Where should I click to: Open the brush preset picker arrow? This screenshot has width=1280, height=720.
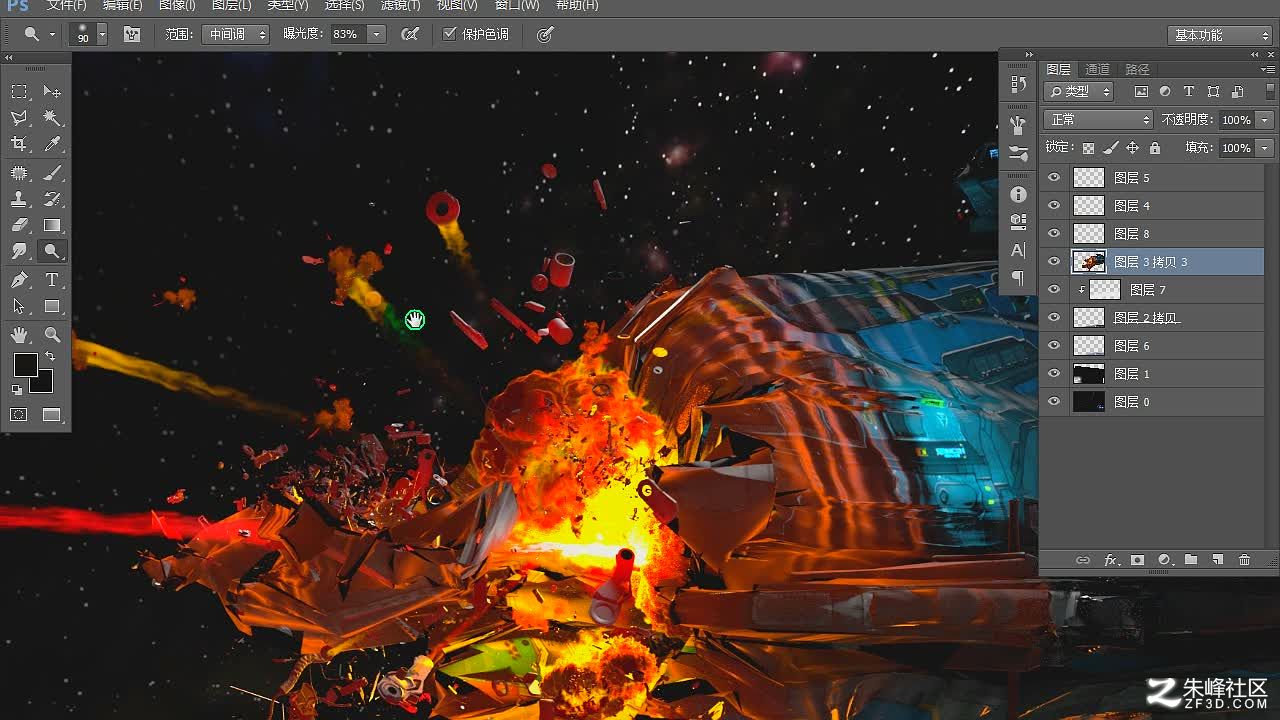point(102,34)
